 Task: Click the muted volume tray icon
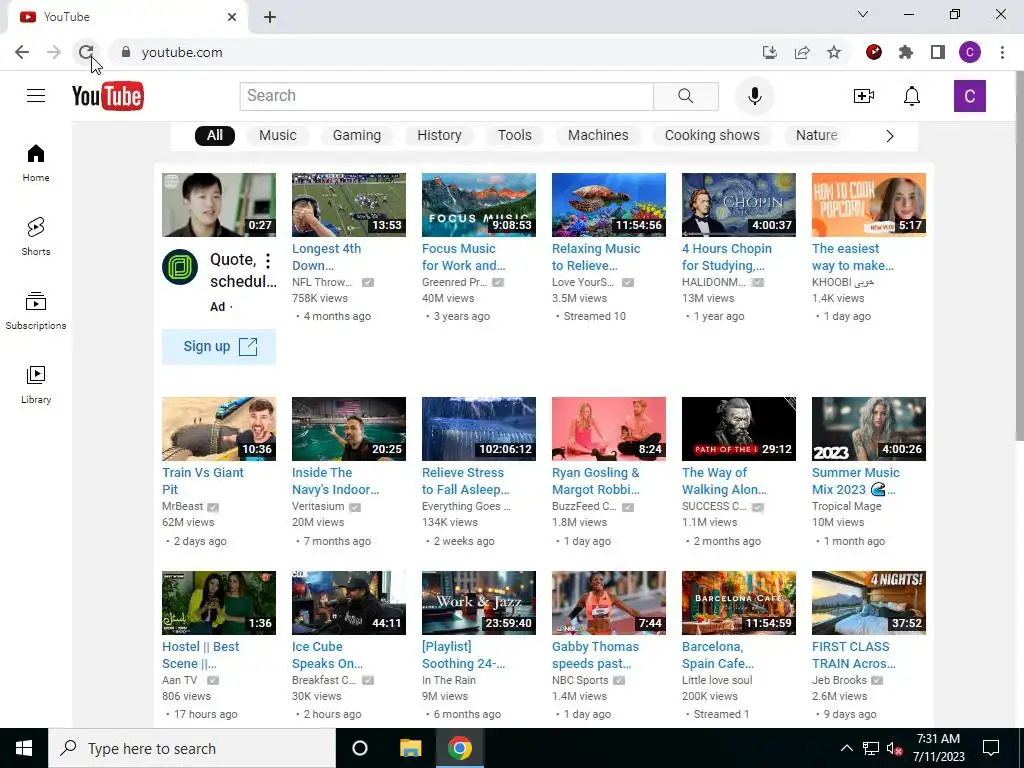[895, 748]
